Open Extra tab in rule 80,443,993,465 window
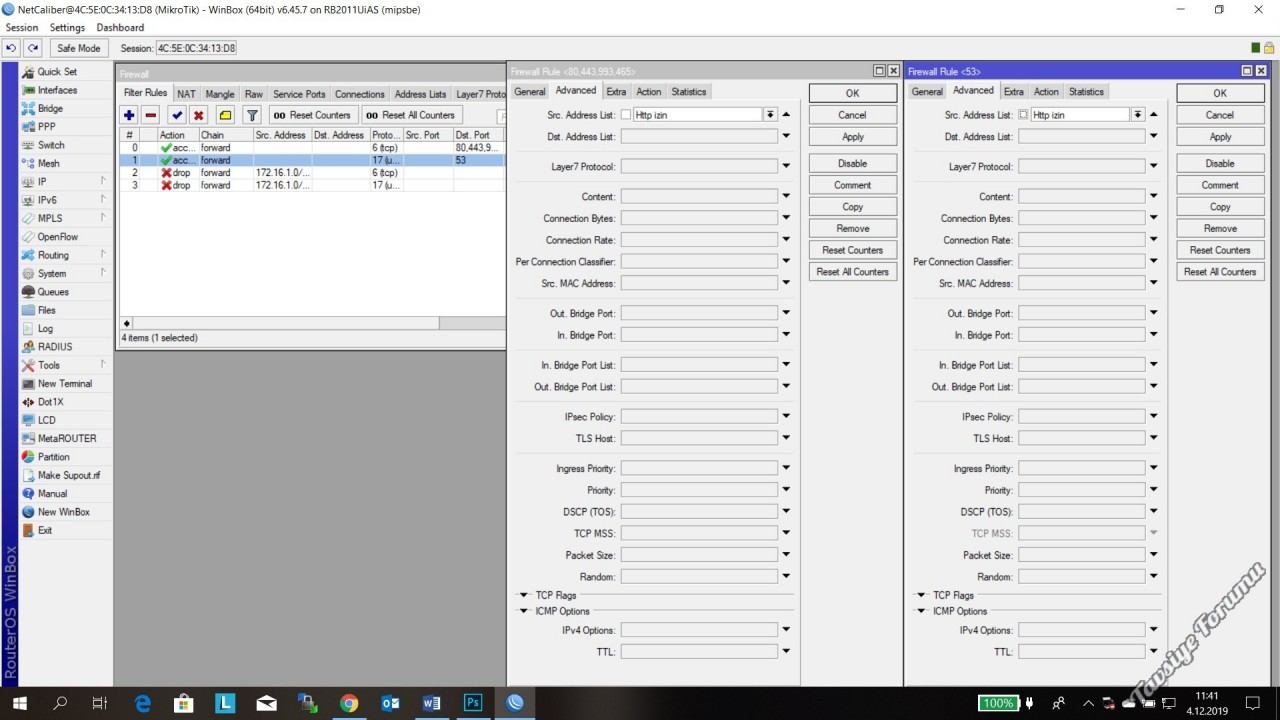Viewport: 1280px width, 720px height. point(616,92)
